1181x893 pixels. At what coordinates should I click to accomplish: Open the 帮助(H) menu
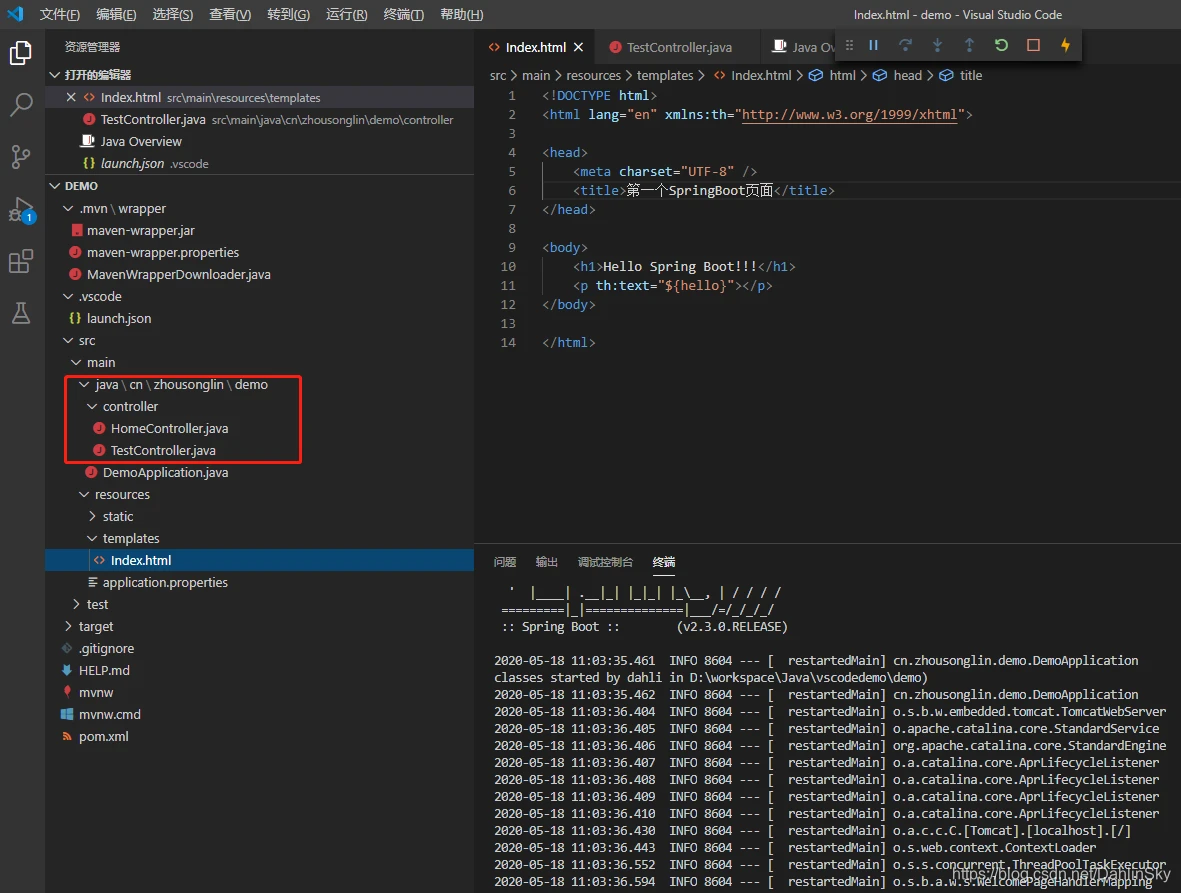pyautogui.click(x=462, y=14)
